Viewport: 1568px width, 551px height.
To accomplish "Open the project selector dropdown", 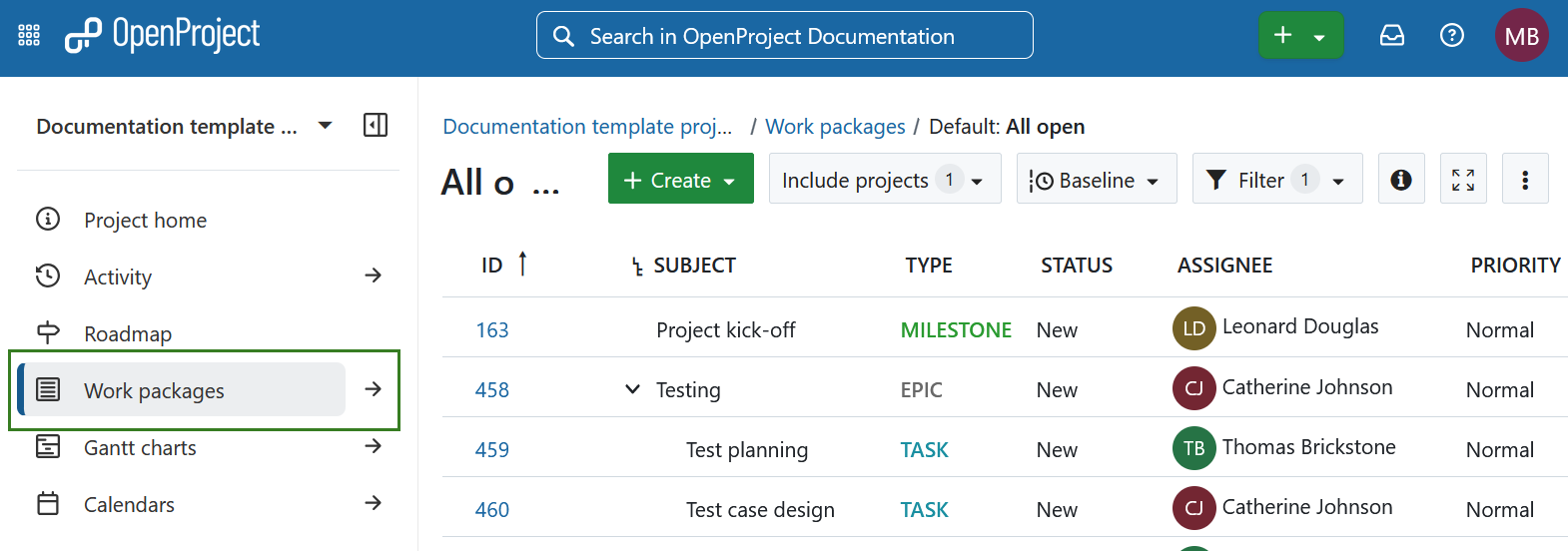I will tap(325, 126).
